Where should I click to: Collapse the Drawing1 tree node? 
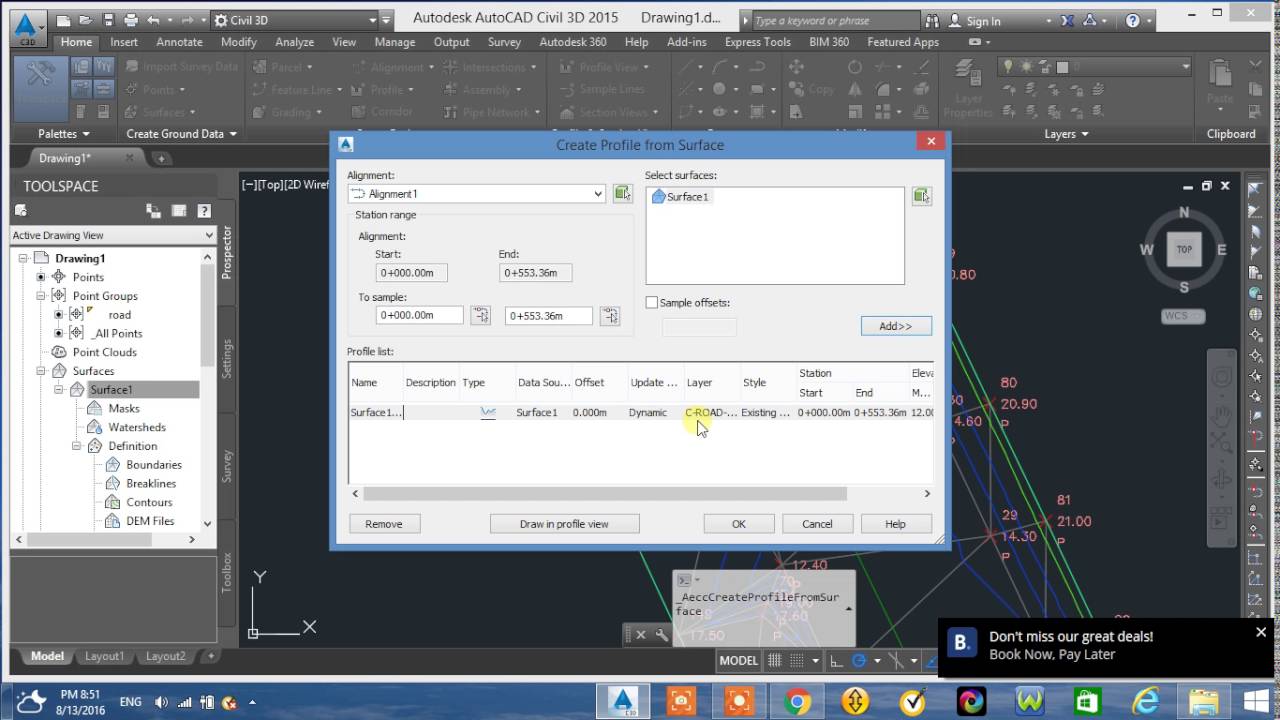click(23, 258)
